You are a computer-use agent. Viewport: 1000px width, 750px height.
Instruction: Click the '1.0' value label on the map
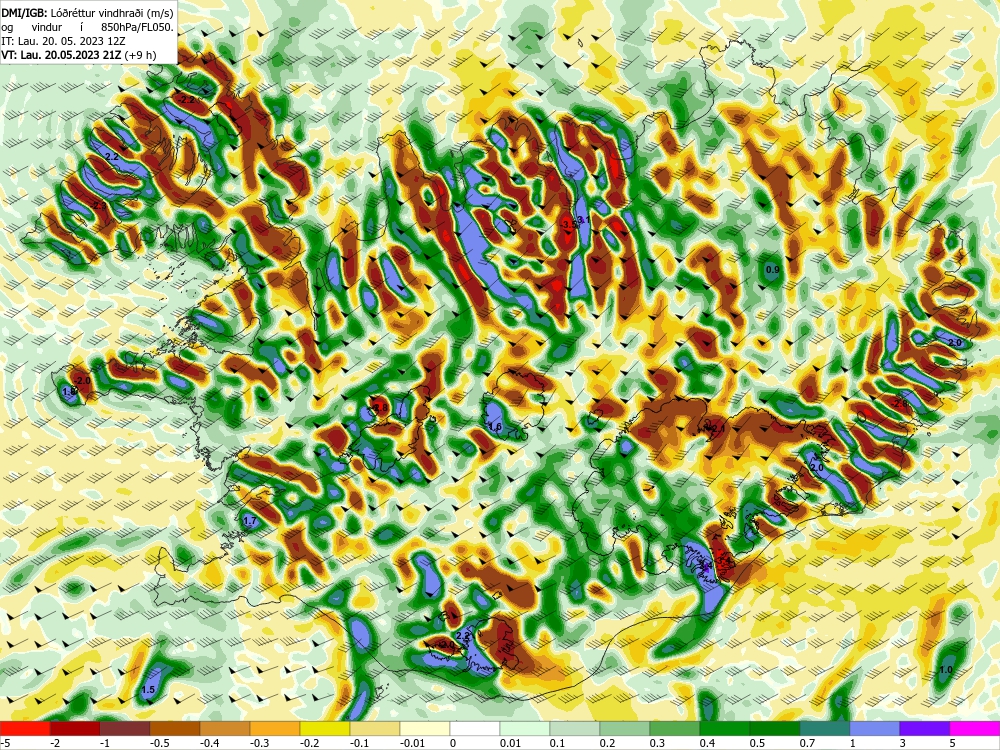tap(946, 670)
